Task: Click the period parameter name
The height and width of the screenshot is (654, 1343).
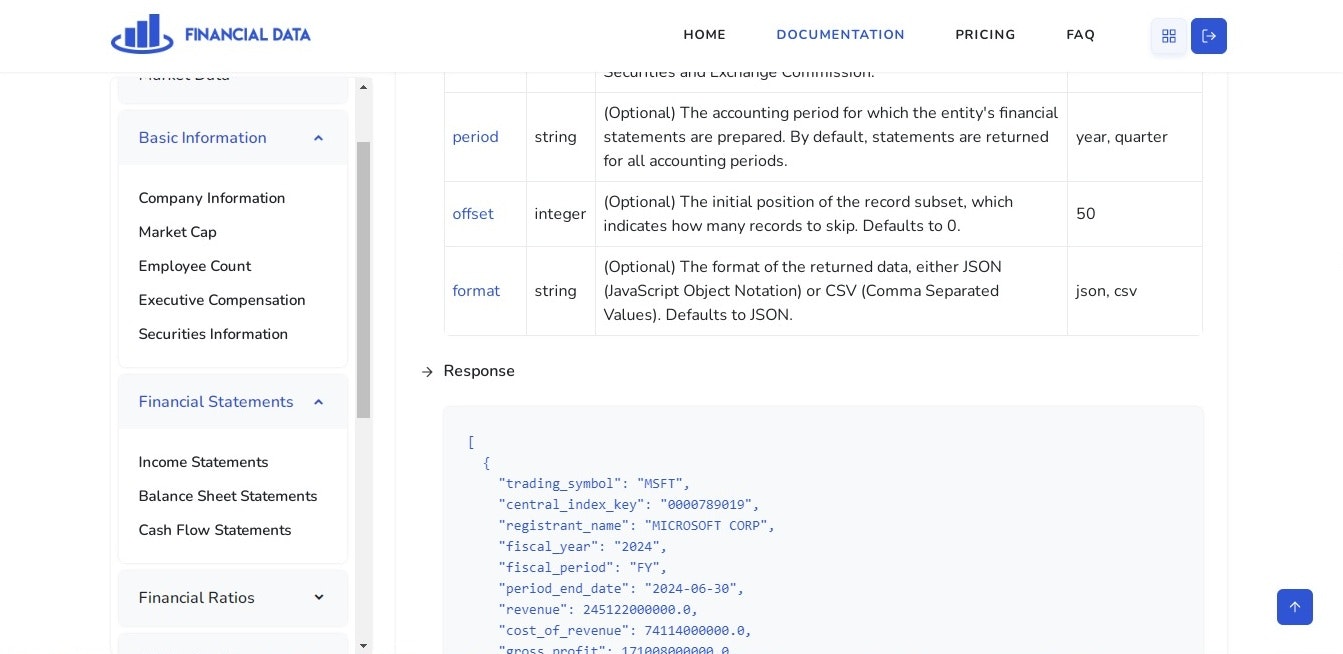Action: pyautogui.click(x=475, y=137)
